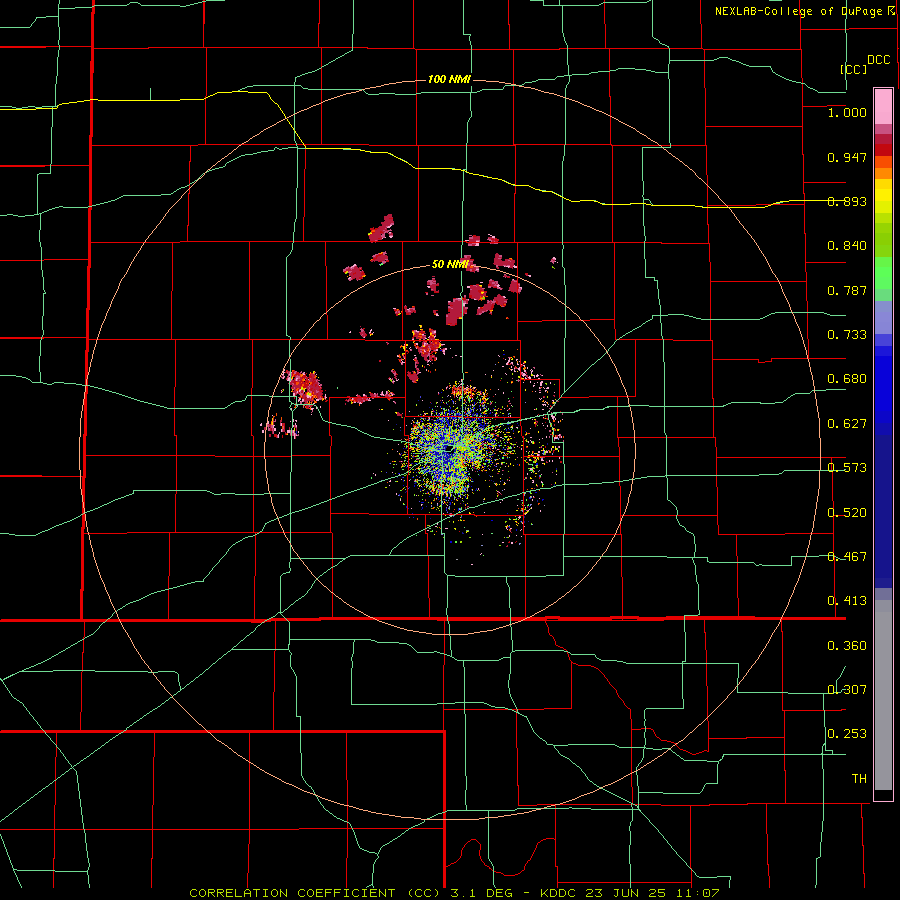Click the 100 NMI range ring label
The height and width of the screenshot is (900, 900).
click(449, 79)
